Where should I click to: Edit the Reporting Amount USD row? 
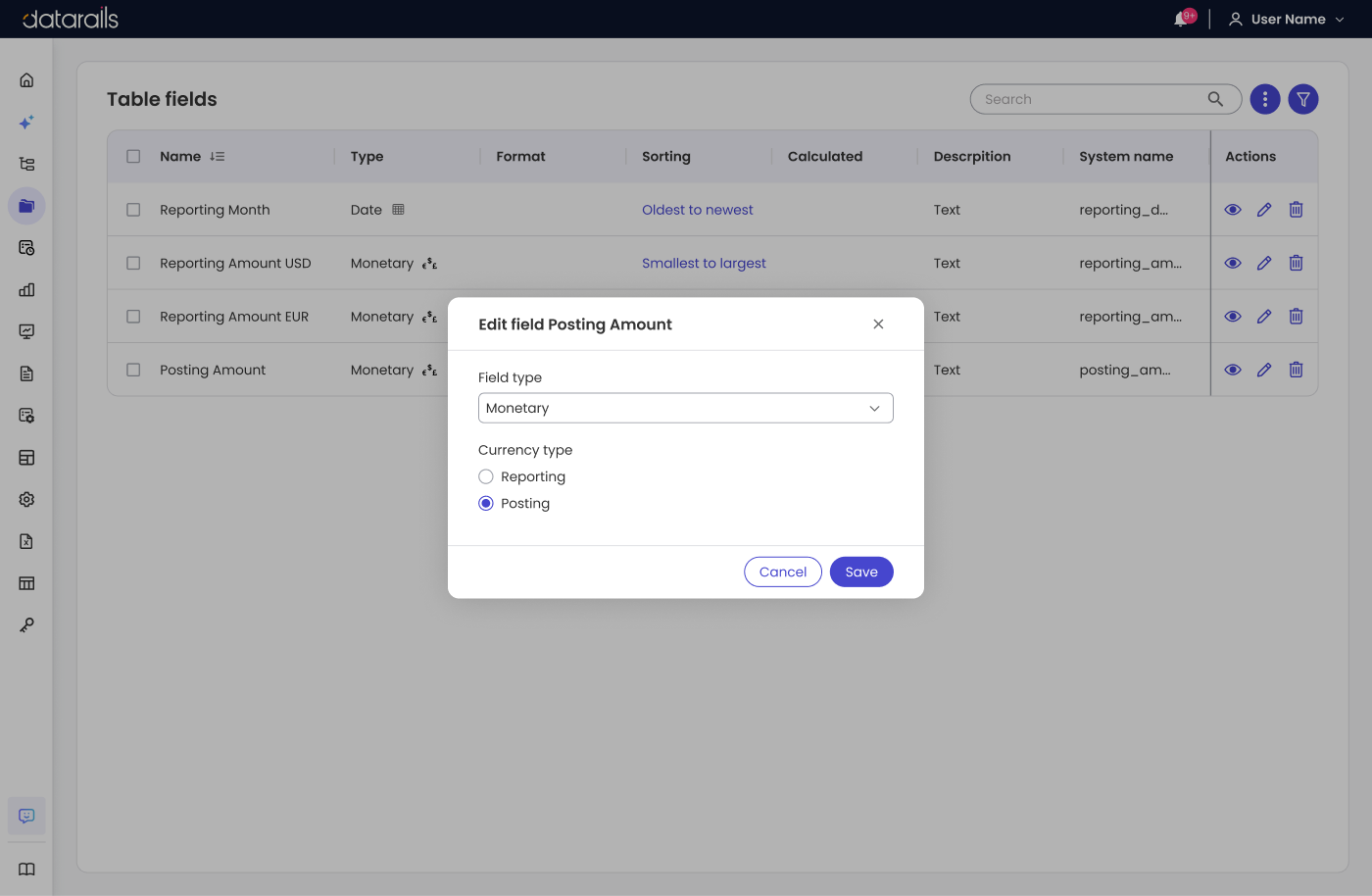[1264, 263]
